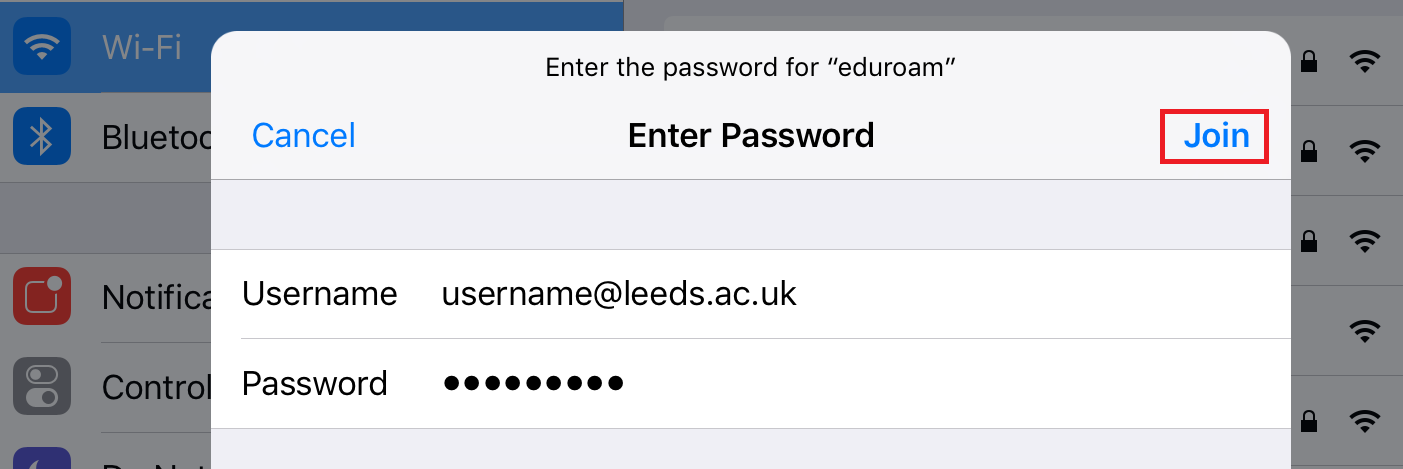This screenshot has height=469, width=1403.
Task: Select the Notifications label in settings sidebar
Action: tap(157, 297)
